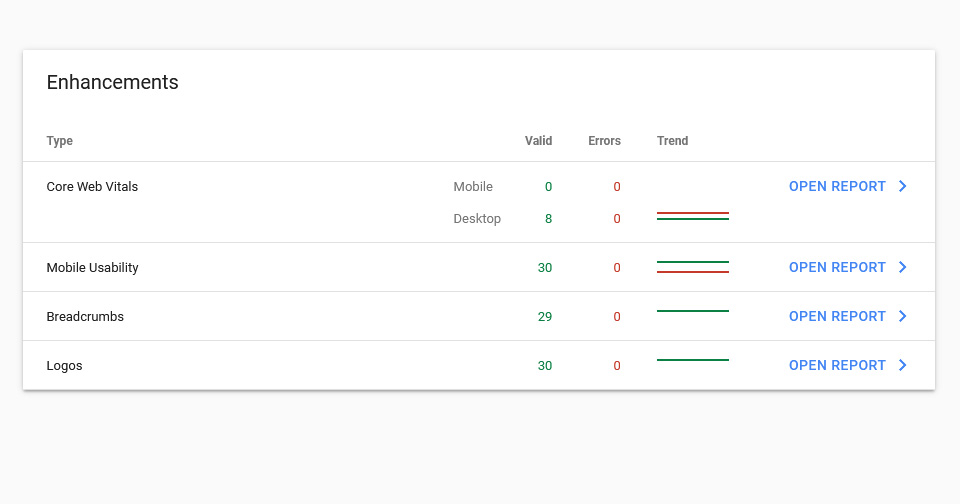Click the Logos errors count 0
Viewport: 960px width, 504px height.
(x=617, y=366)
